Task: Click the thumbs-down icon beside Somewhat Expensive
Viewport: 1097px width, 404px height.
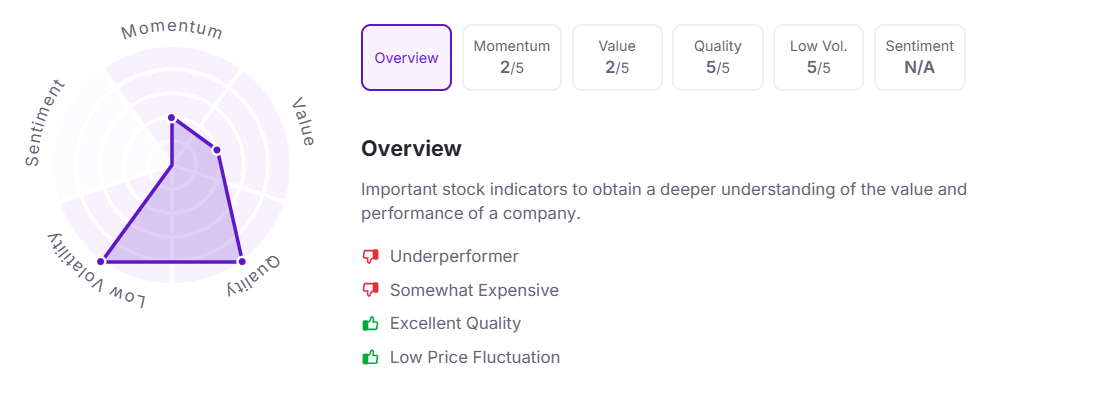Action: pyautogui.click(x=370, y=290)
